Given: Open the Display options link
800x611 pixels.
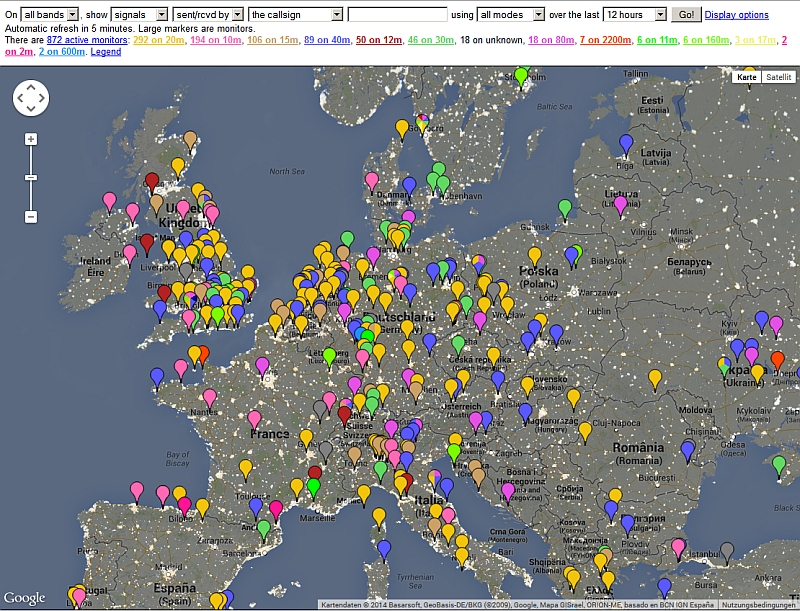Looking at the screenshot, I should [x=736, y=15].
